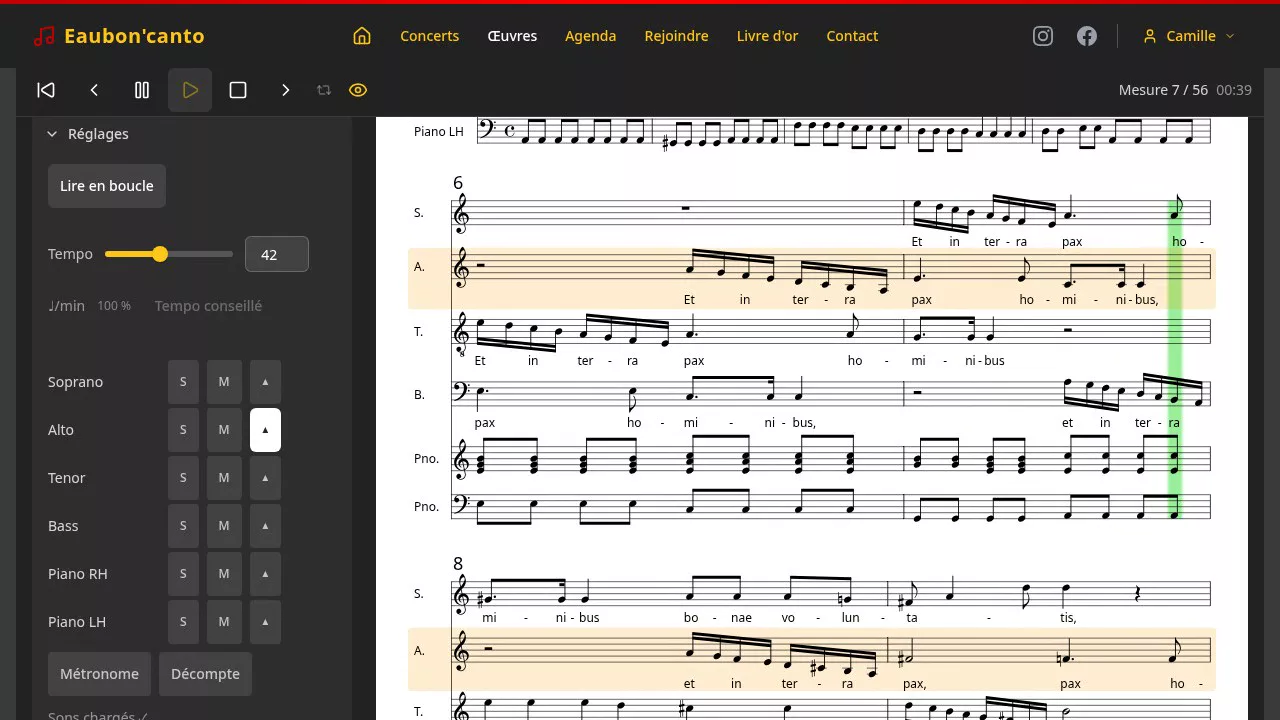Click the tempo value field showing 42
Screen dimensions: 1280x720
coord(277,254)
